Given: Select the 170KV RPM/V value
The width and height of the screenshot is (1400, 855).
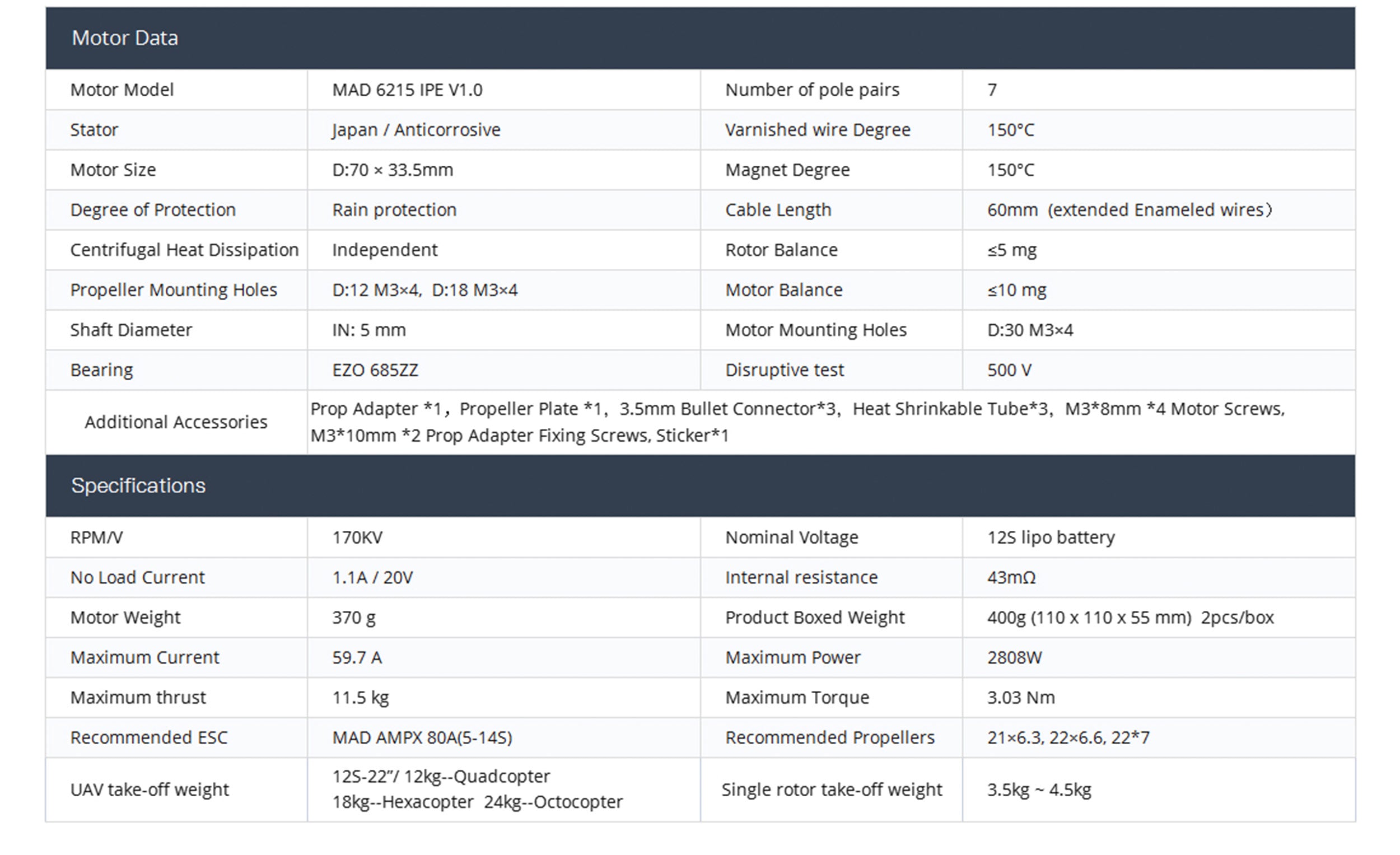Looking at the screenshot, I should 357,538.
